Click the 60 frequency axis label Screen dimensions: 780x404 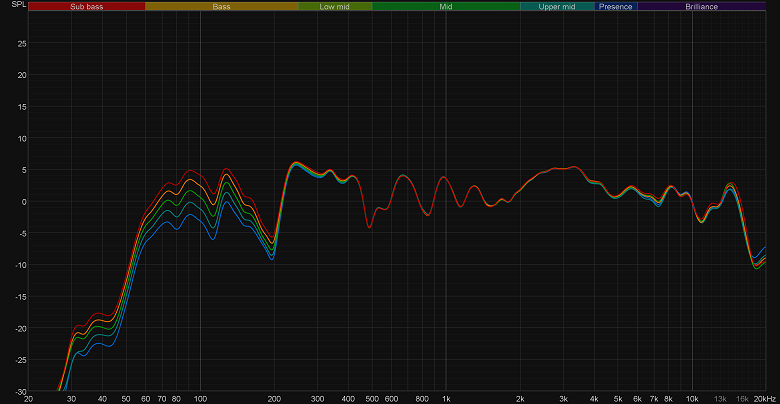click(x=146, y=399)
